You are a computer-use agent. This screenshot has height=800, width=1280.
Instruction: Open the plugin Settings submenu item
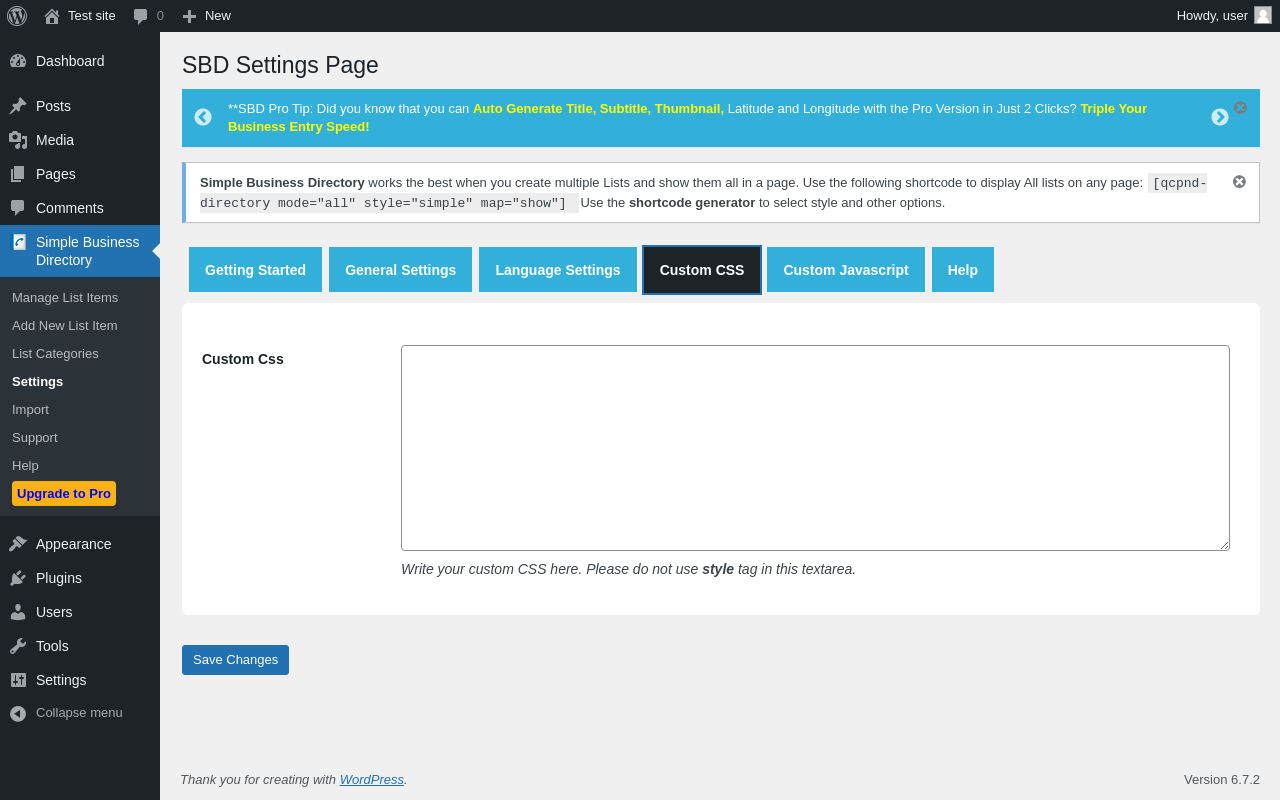(x=37, y=381)
